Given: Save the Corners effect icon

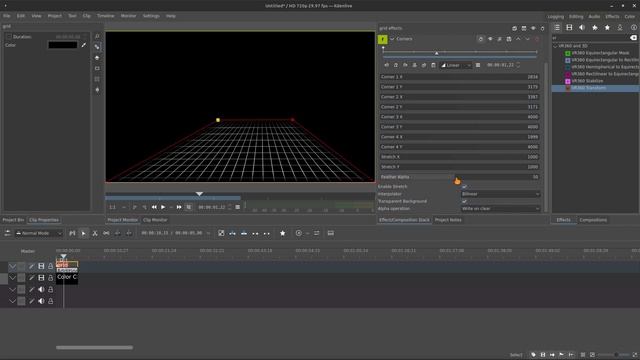Looking at the screenshot, I should pyautogui.click(x=509, y=39).
